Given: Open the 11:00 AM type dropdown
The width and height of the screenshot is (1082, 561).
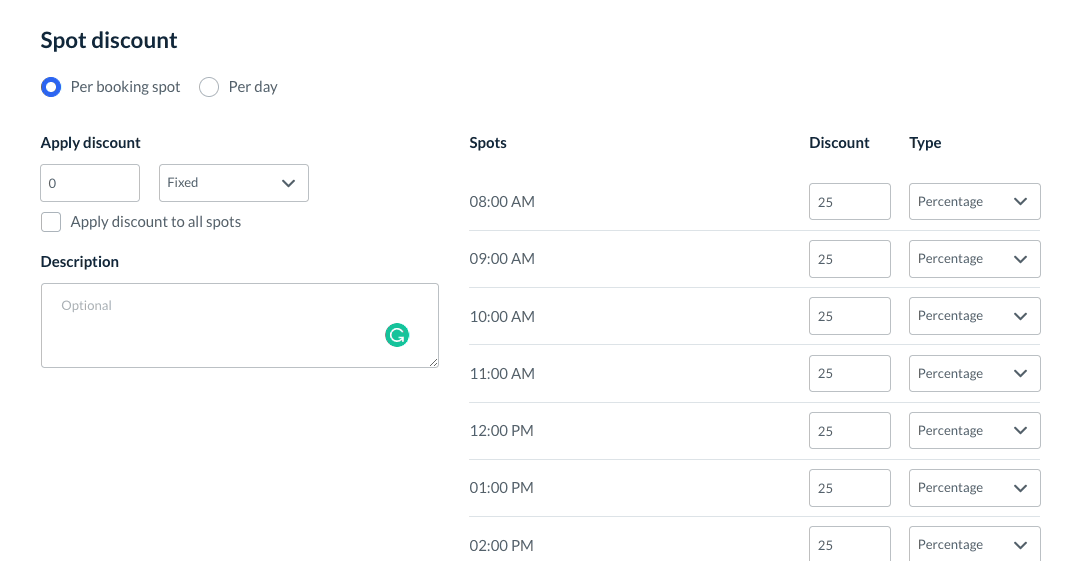Looking at the screenshot, I should coord(974,374).
